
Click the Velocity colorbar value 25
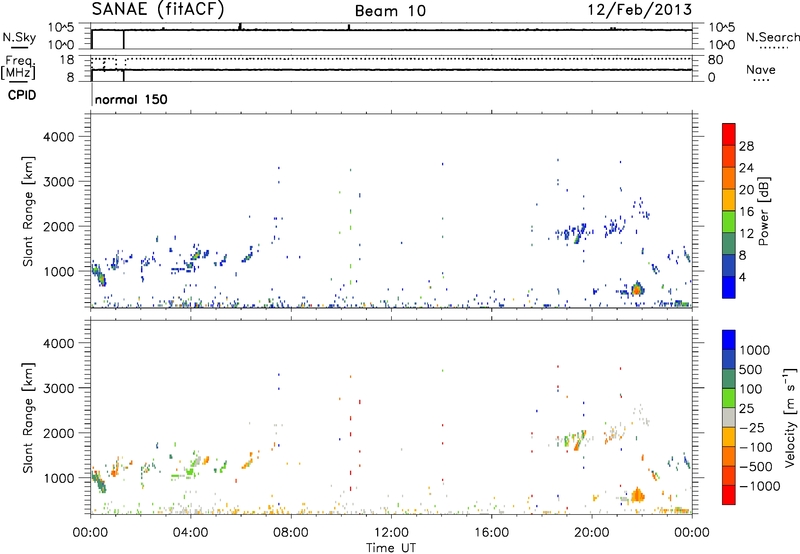pyautogui.click(x=747, y=409)
